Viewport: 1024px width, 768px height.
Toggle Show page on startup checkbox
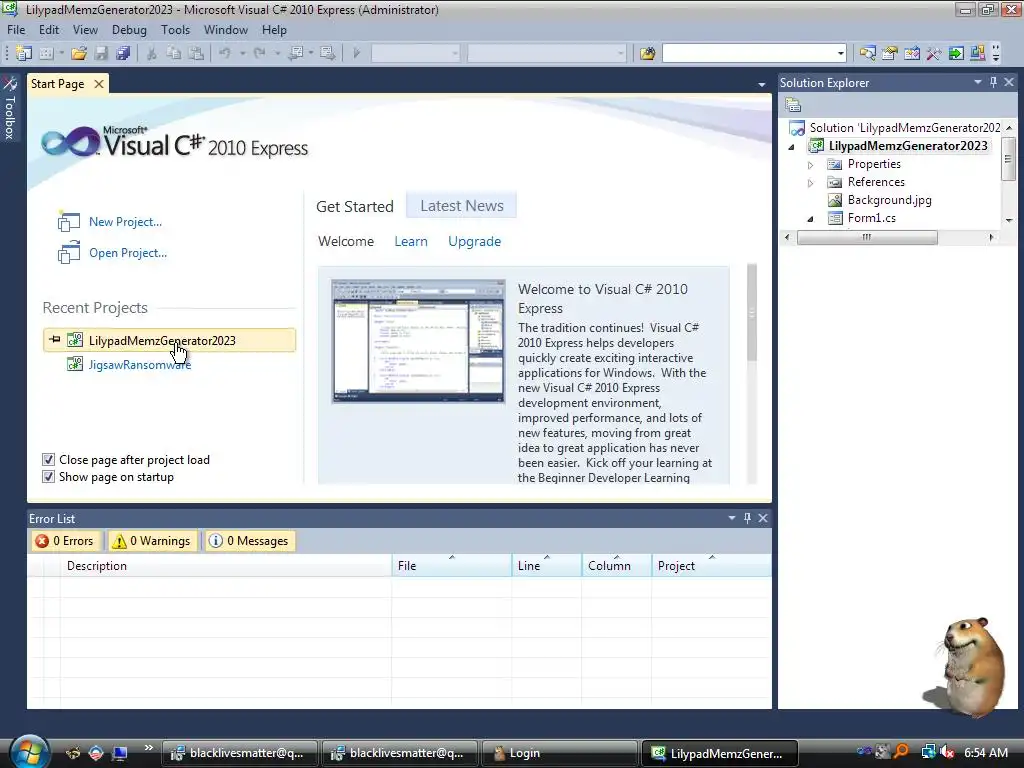(48, 477)
